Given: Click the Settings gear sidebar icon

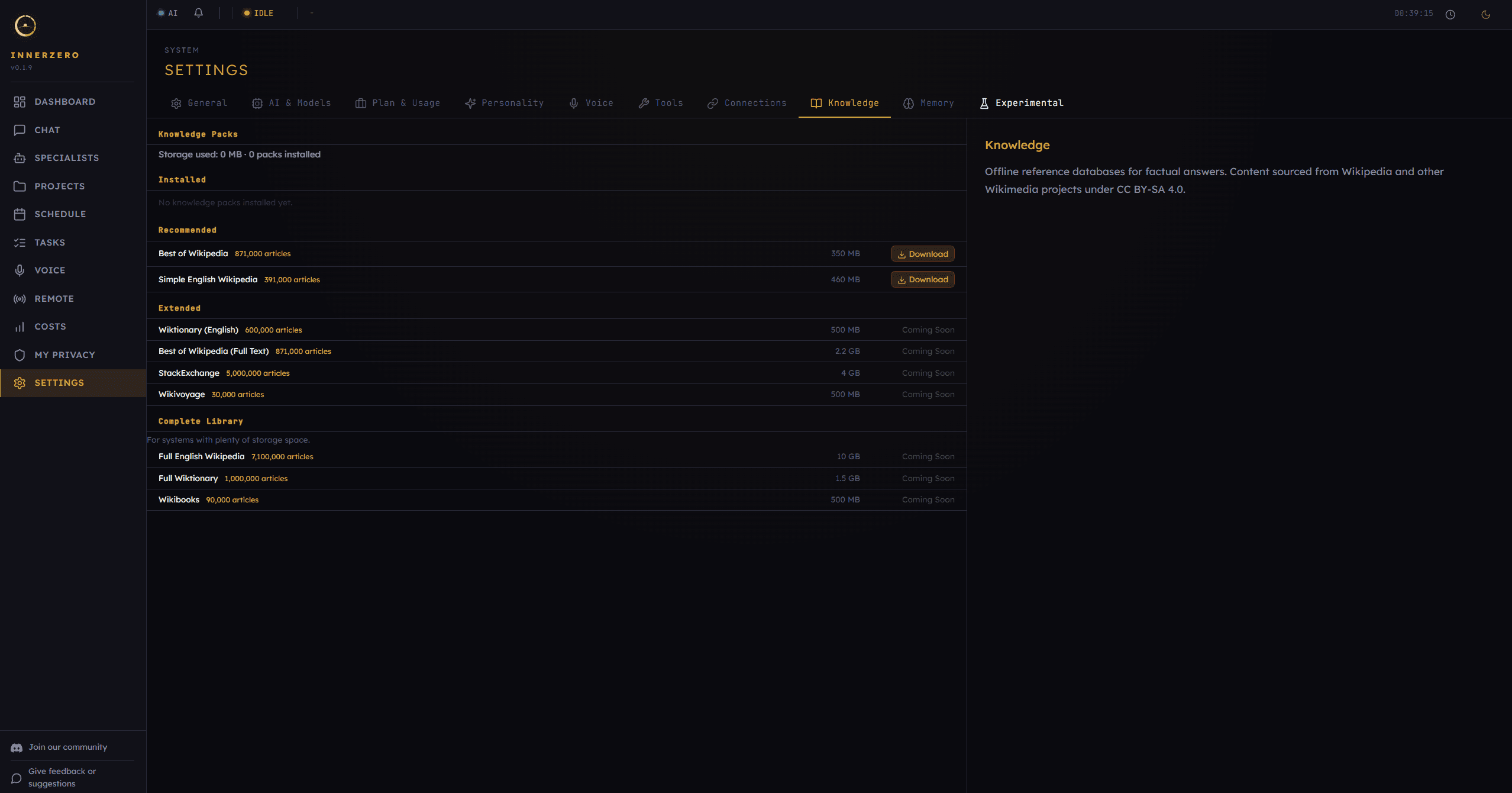Looking at the screenshot, I should click(x=20, y=383).
